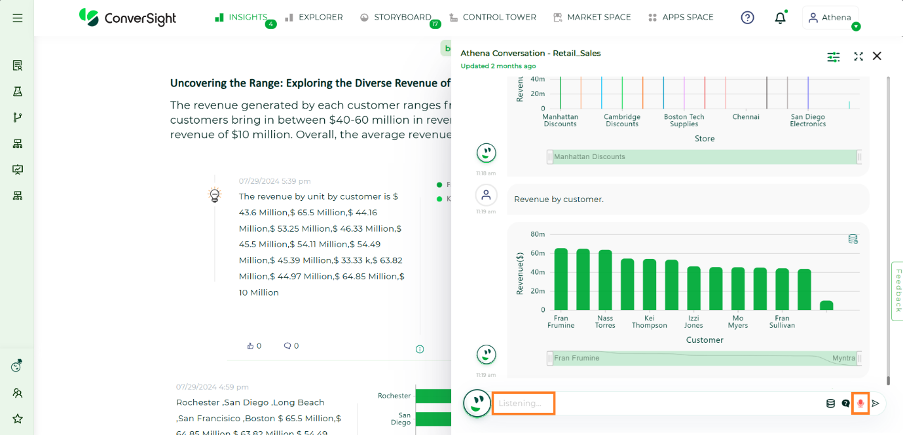Click the Nass Torres revenue bar
Viewport: 904px width, 436px height.
click(x=605, y=280)
